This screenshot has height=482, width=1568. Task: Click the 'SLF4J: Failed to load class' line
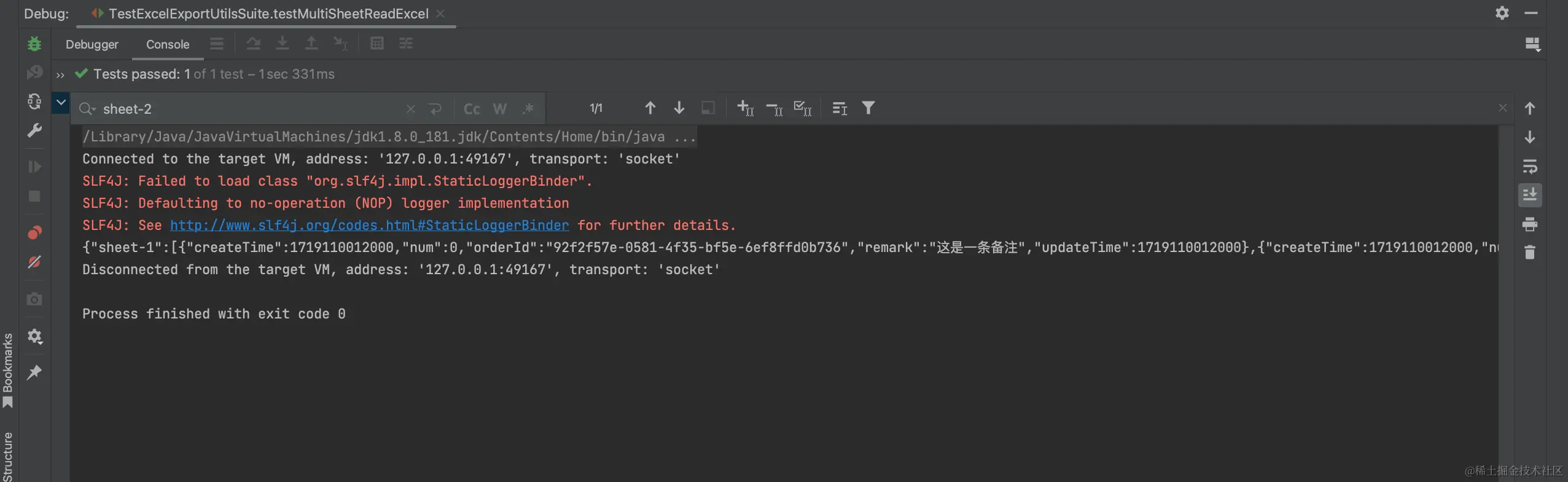337,181
